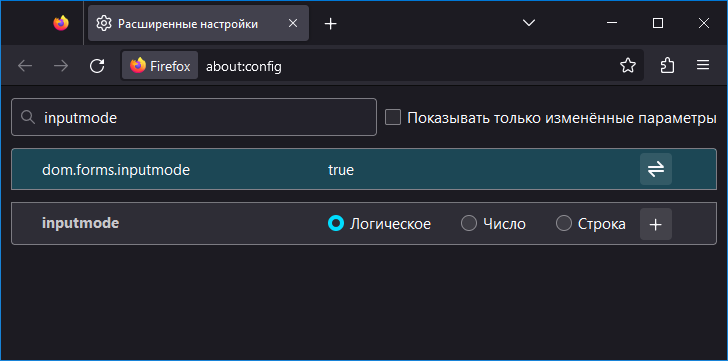Open a new tab with plus button
The image size is (728, 361).
(x=330, y=24)
